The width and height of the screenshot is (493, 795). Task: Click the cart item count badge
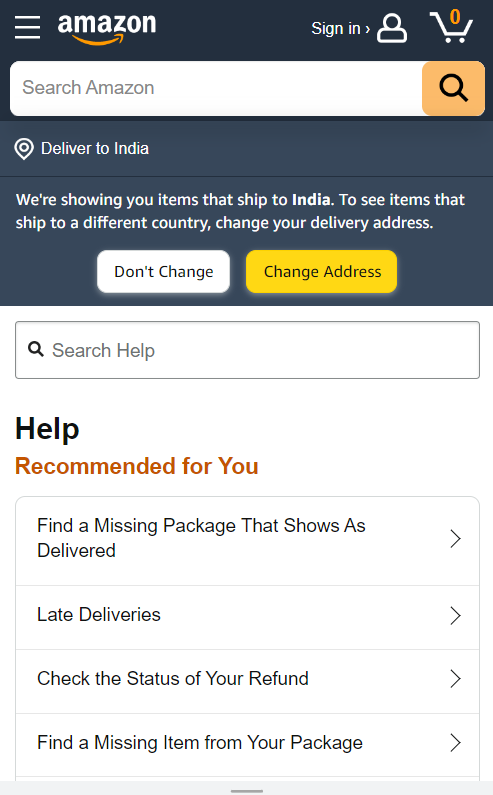[455, 17]
